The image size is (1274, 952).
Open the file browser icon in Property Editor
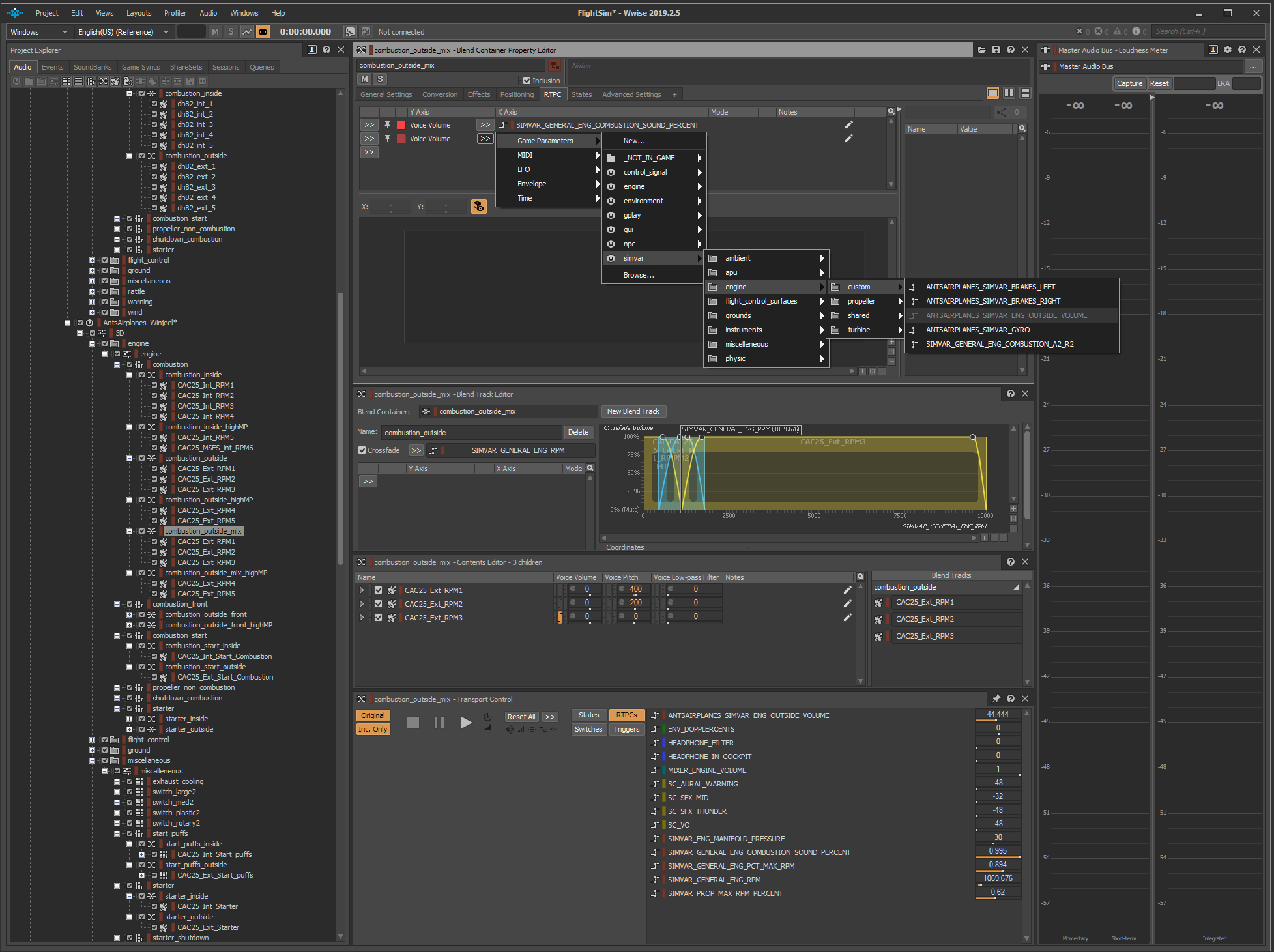click(x=981, y=50)
